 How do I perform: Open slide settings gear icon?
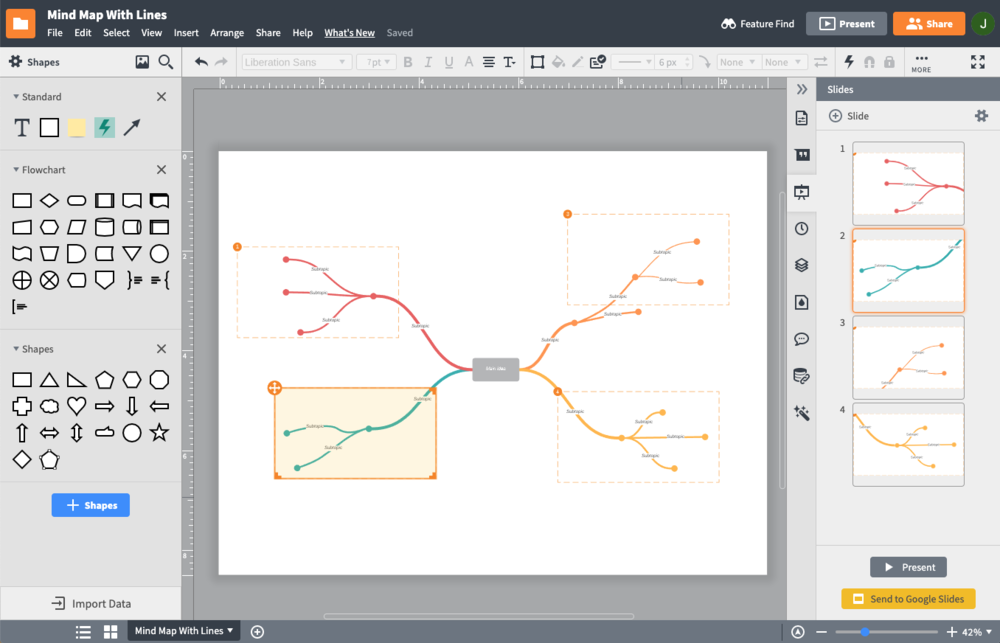coord(981,116)
